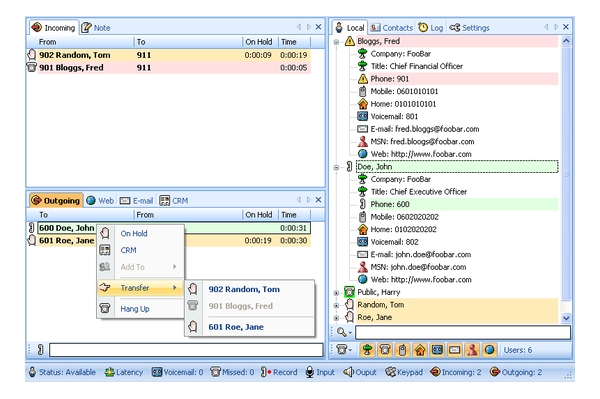Open the search magnifier dropdown

pos(344,332)
